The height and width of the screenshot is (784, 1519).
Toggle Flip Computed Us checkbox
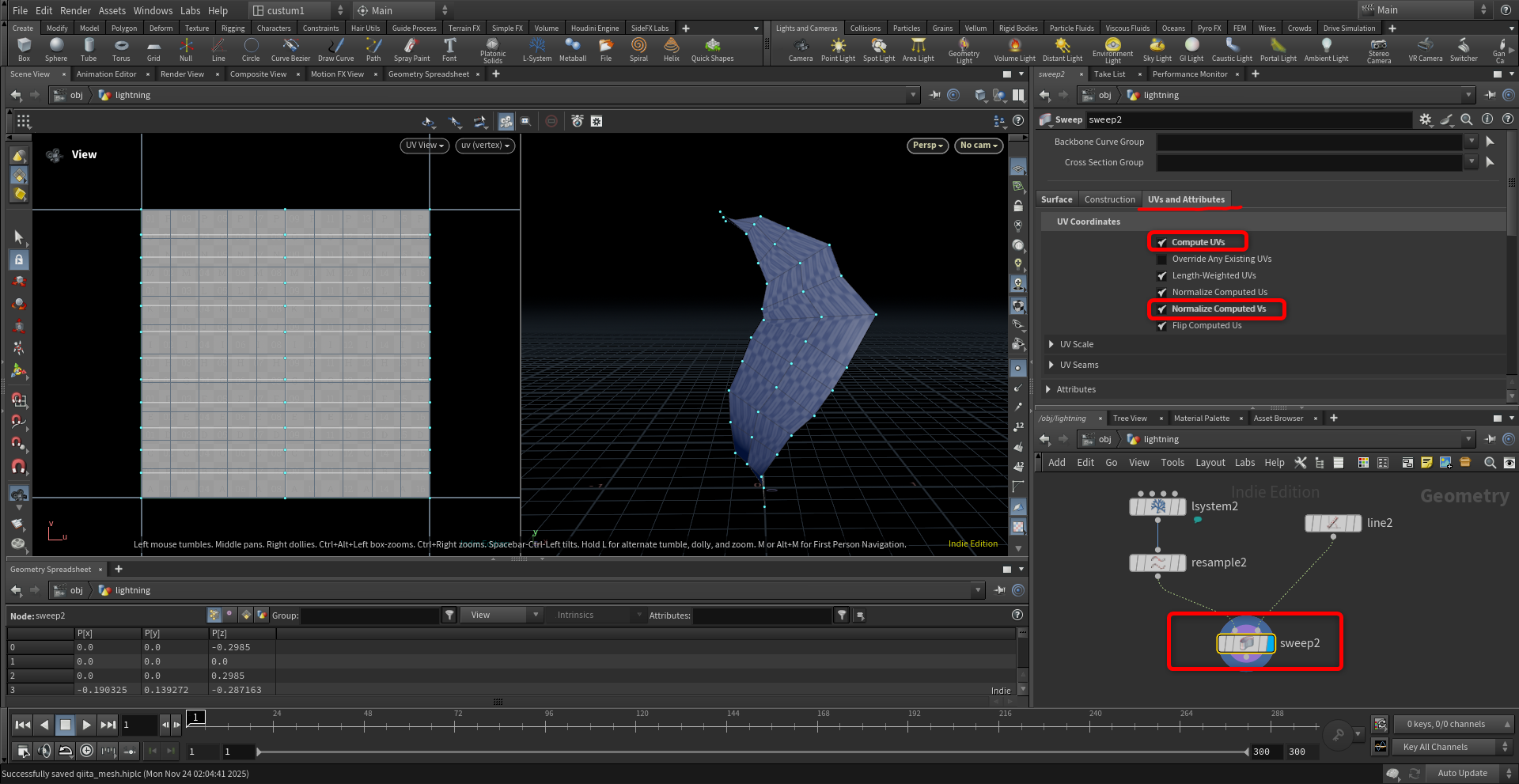(1162, 326)
